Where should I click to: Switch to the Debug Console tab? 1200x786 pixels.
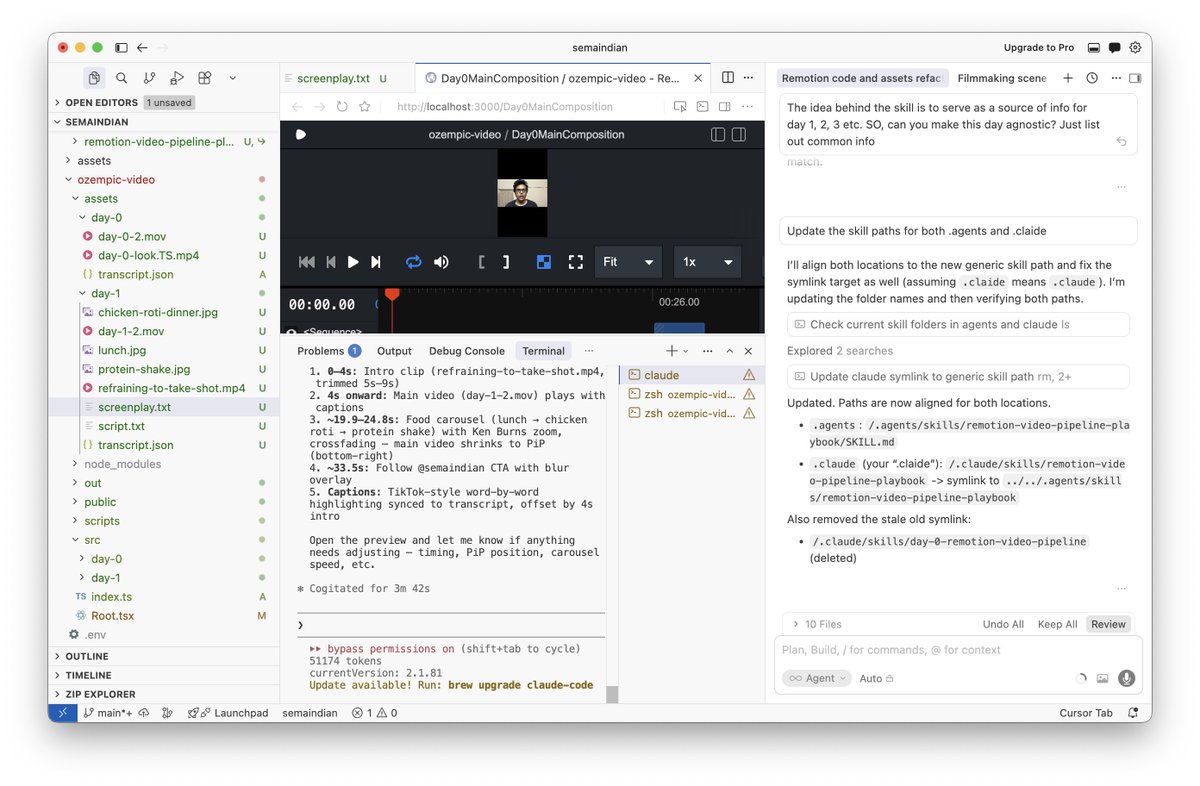click(x=467, y=351)
